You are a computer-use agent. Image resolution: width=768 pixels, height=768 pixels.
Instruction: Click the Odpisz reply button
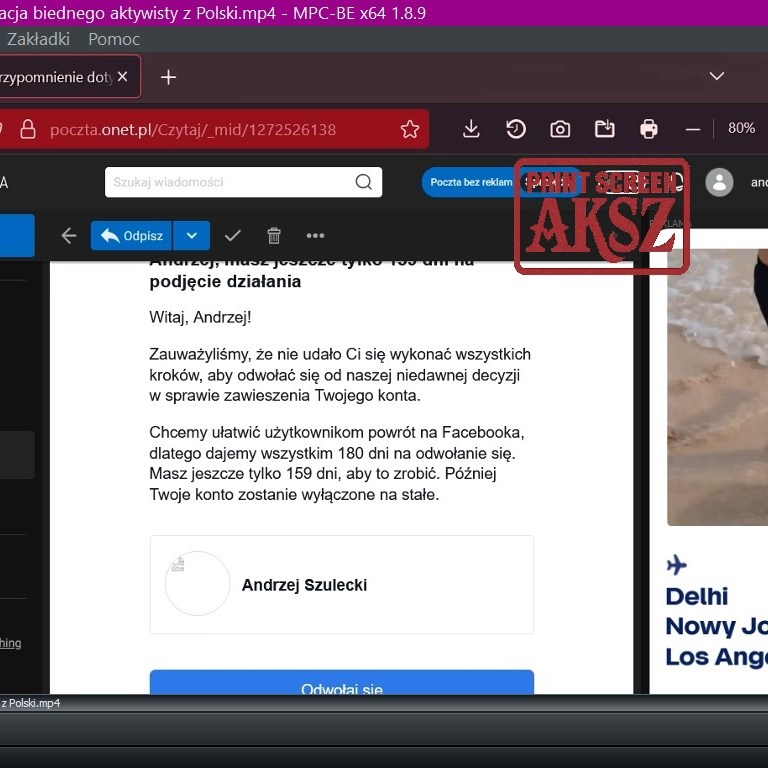pyautogui.click(x=131, y=236)
